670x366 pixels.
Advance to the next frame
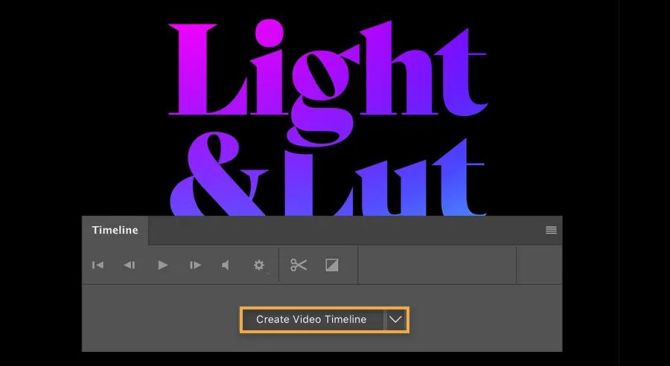(x=195, y=265)
